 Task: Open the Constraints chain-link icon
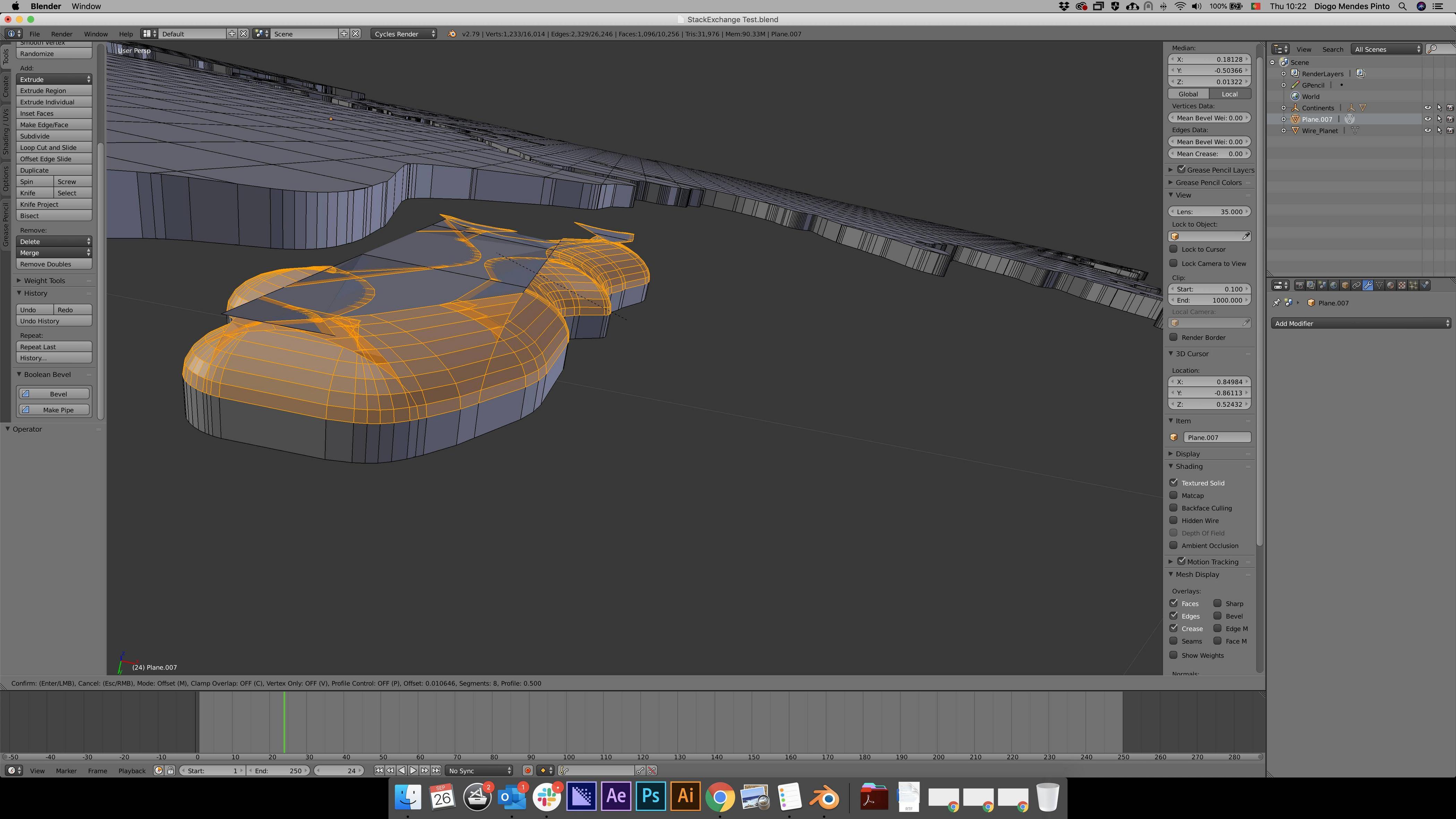click(x=1356, y=285)
